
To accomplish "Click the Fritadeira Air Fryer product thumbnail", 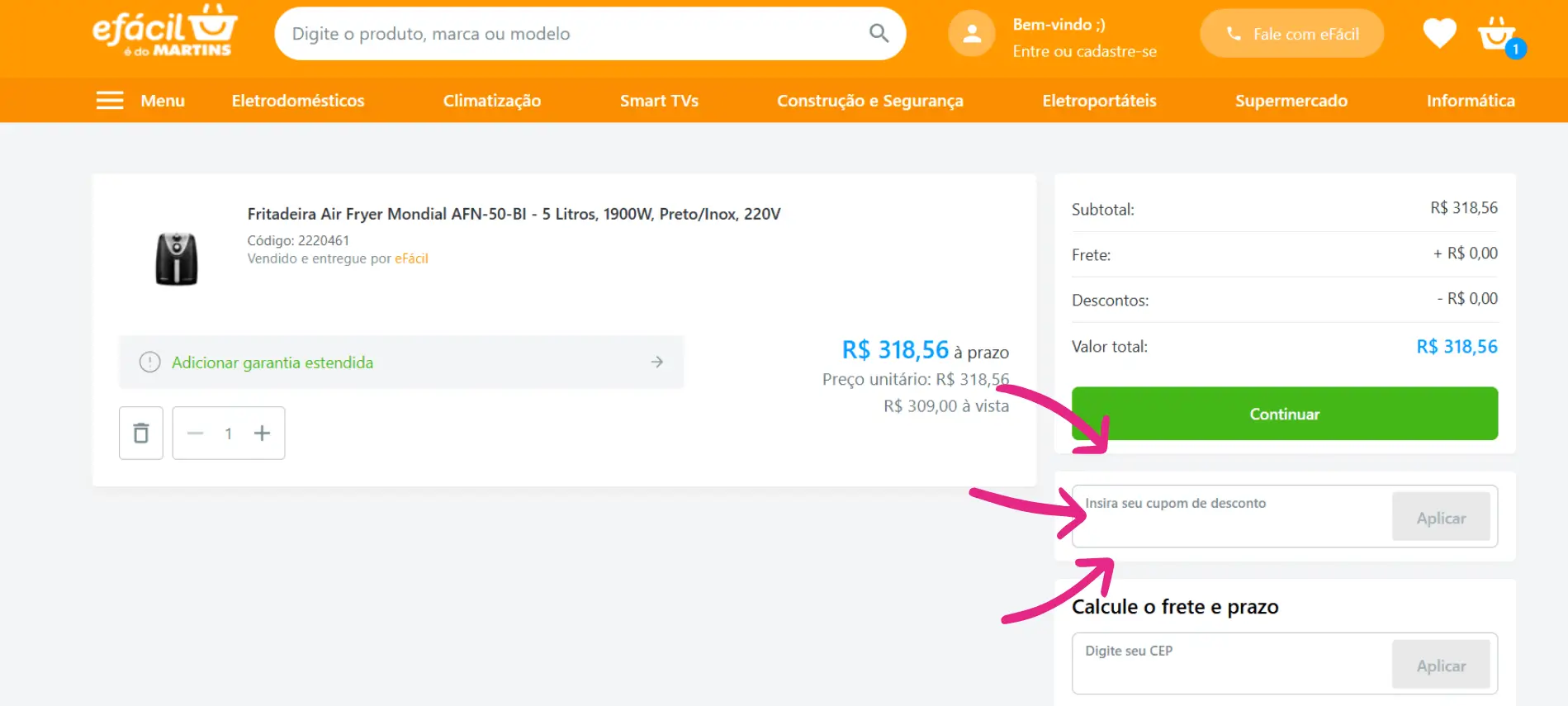I will click(x=177, y=259).
